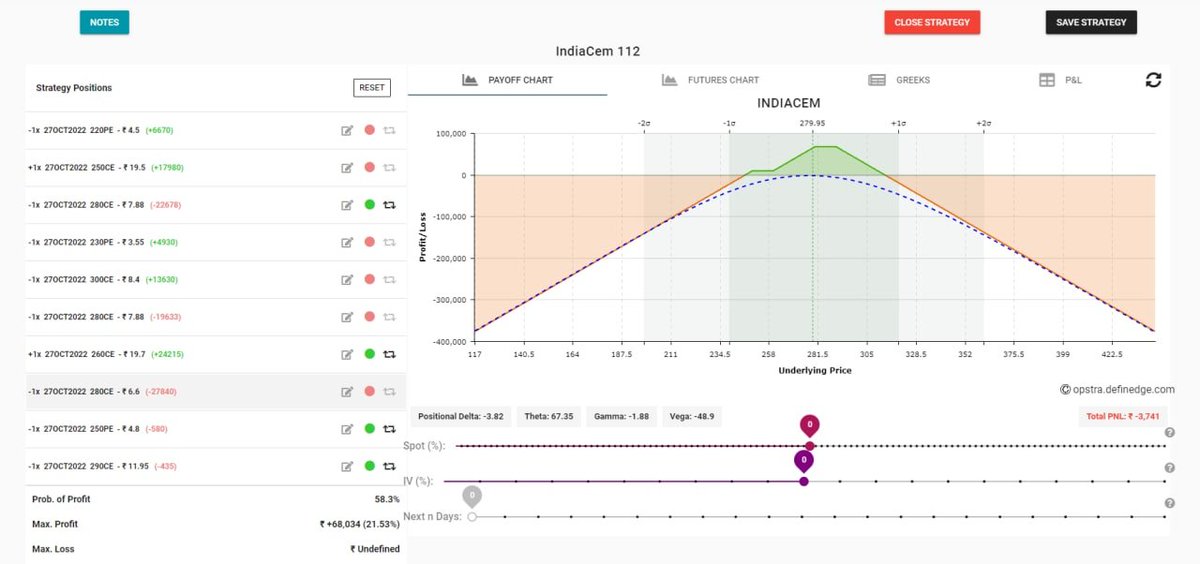Toggle the green circle on 250PE row

tap(369, 429)
